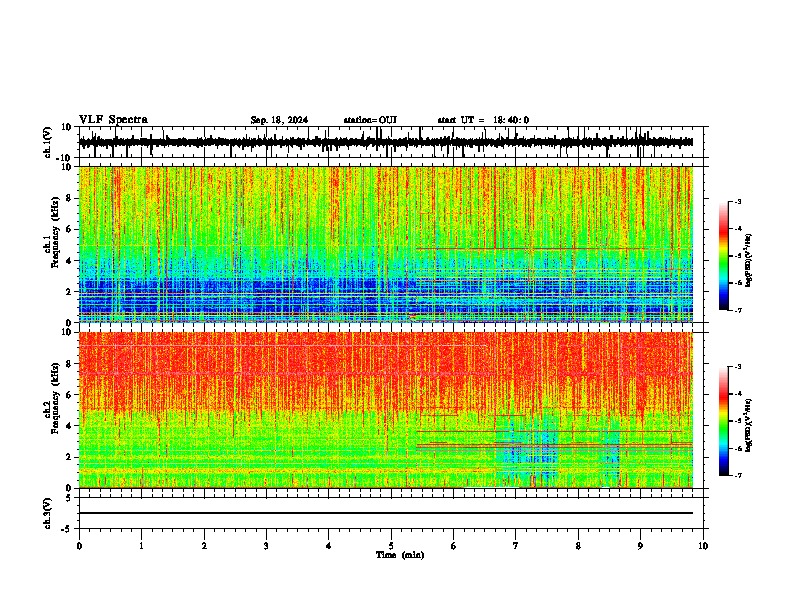Click the "station=OUI" header label
This screenshot has height=612, width=792.
point(370,120)
